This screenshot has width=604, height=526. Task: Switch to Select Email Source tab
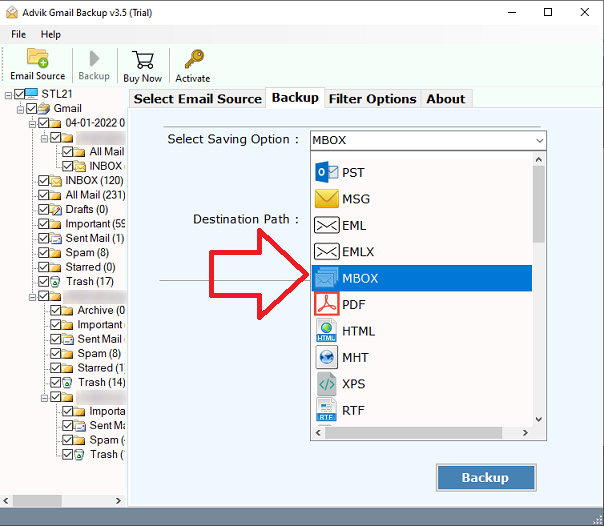(198, 99)
